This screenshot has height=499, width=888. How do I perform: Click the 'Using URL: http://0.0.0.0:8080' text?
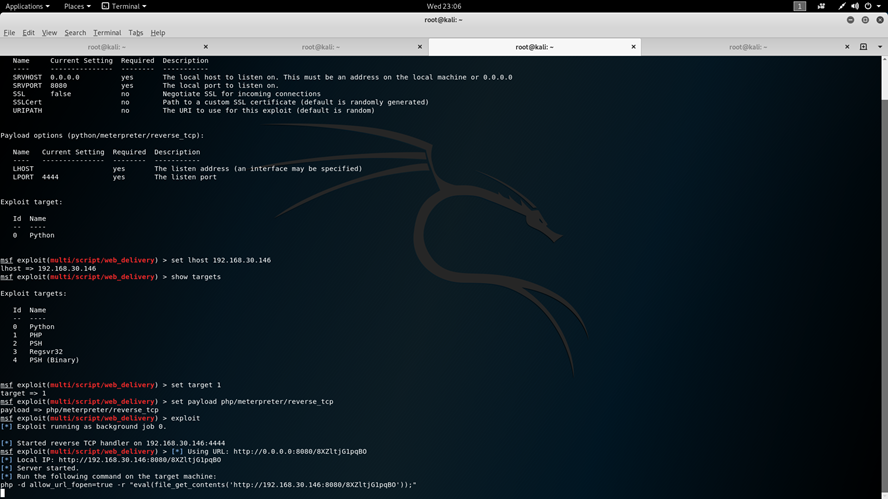point(277,451)
